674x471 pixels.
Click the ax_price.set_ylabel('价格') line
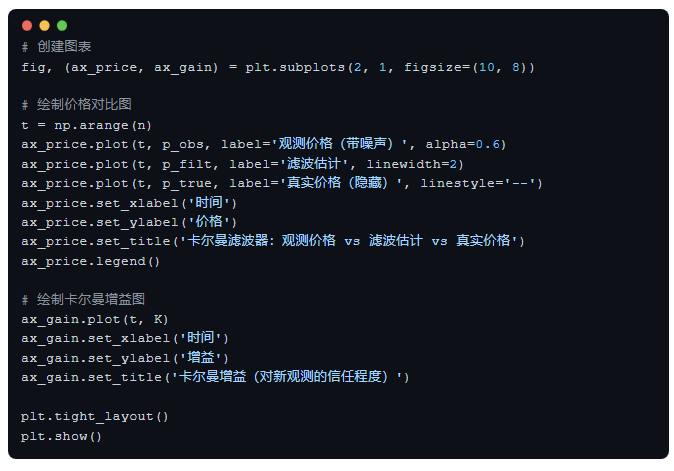[129, 222]
